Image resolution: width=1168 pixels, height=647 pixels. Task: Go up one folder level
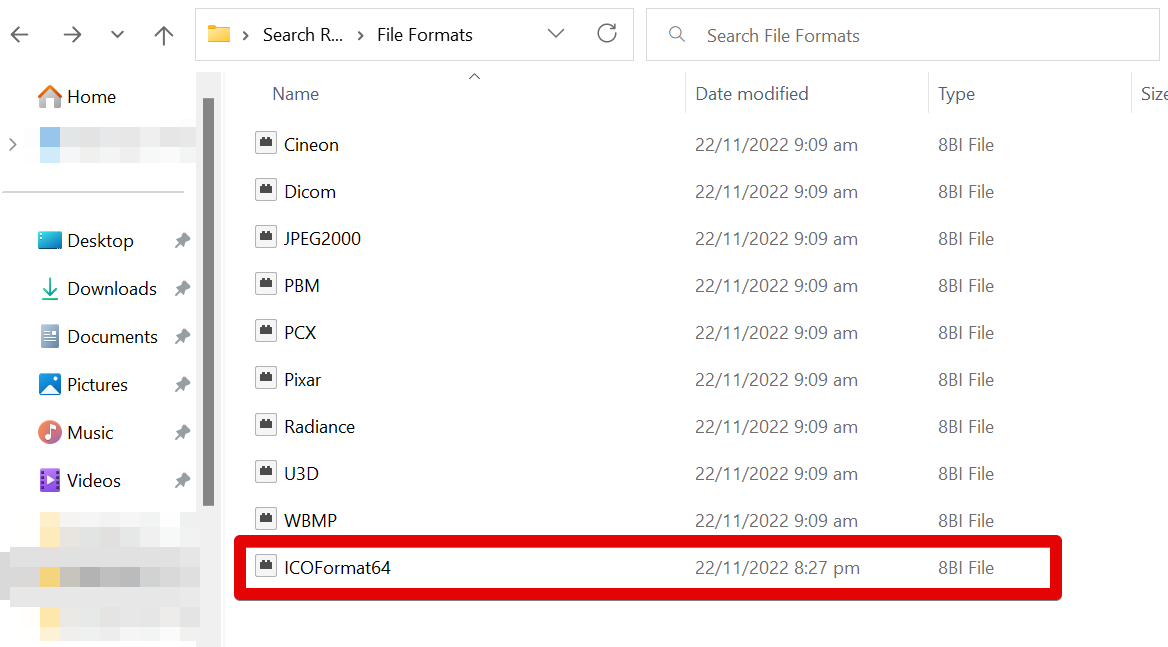click(164, 35)
